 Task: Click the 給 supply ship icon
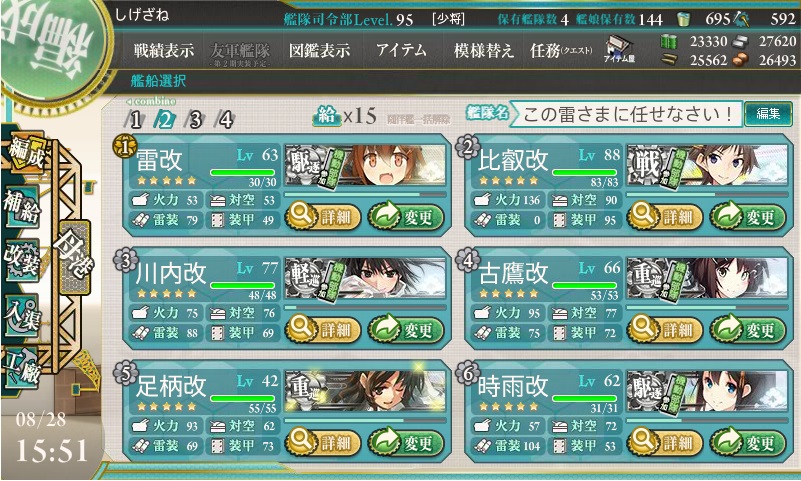pyautogui.click(x=327, y=116)
